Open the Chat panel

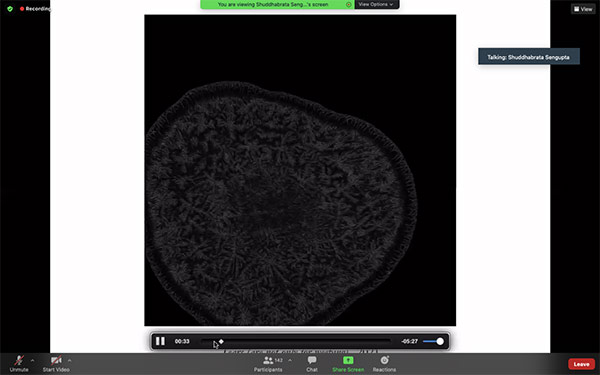coord(312,363)
